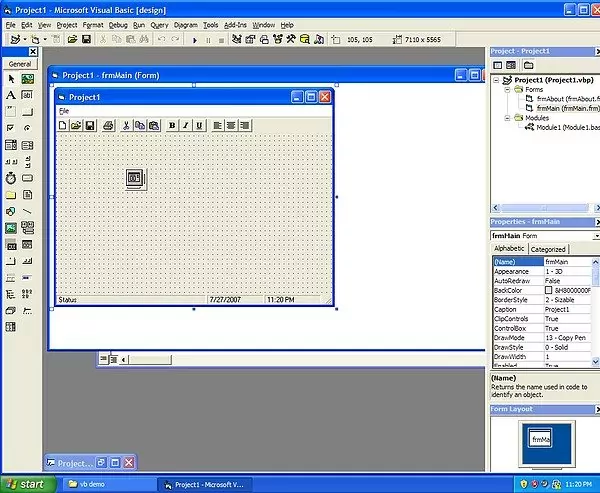Image resolution: width=600 pixels, height=493 pixels.
Task: Select the CheckBox control in the toolbox
Action: (x=11, y=128)
